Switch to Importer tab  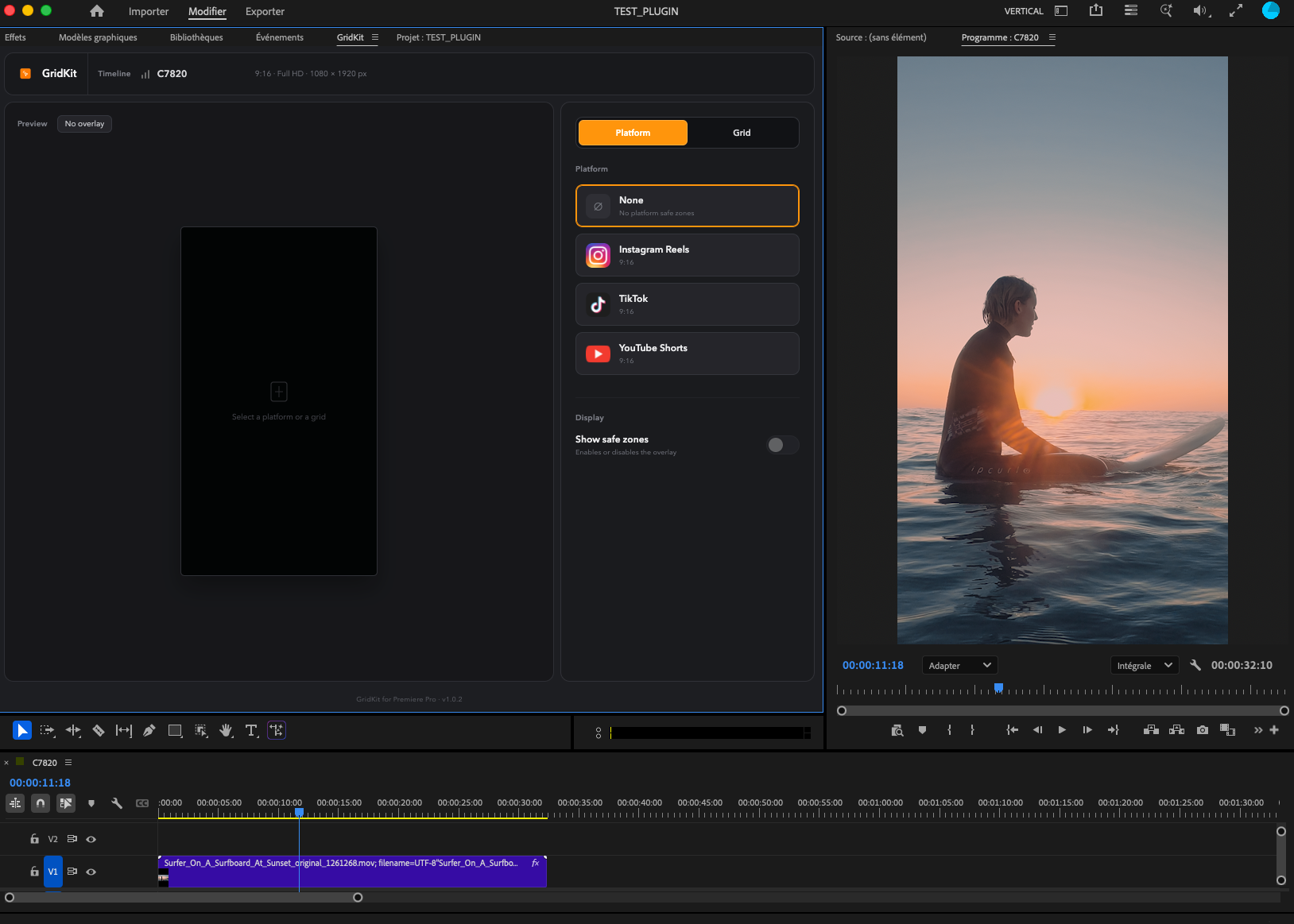(x=149, y=11)
